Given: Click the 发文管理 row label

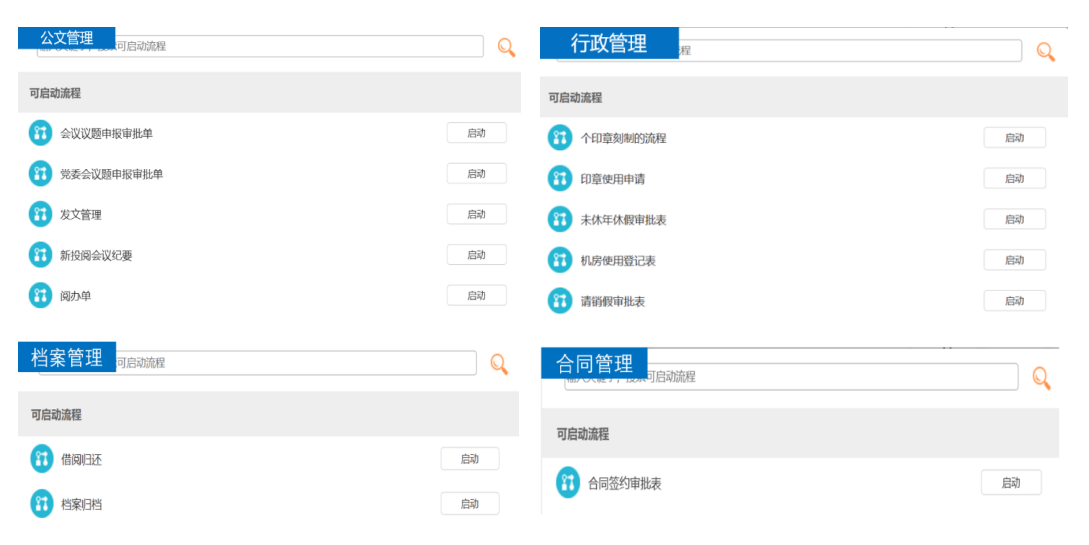Looking at the screenshot, I should [81, 215].
